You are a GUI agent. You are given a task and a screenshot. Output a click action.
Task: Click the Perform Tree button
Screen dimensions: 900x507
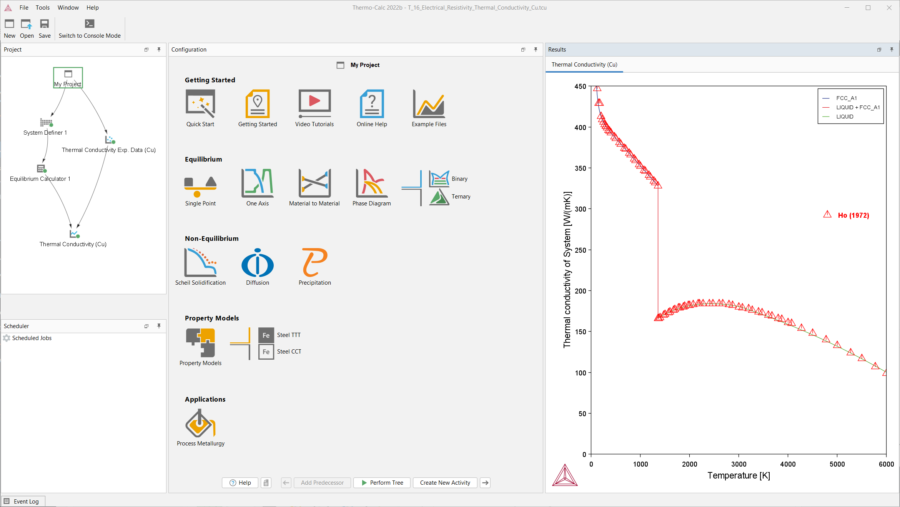[x=381, y=482]
